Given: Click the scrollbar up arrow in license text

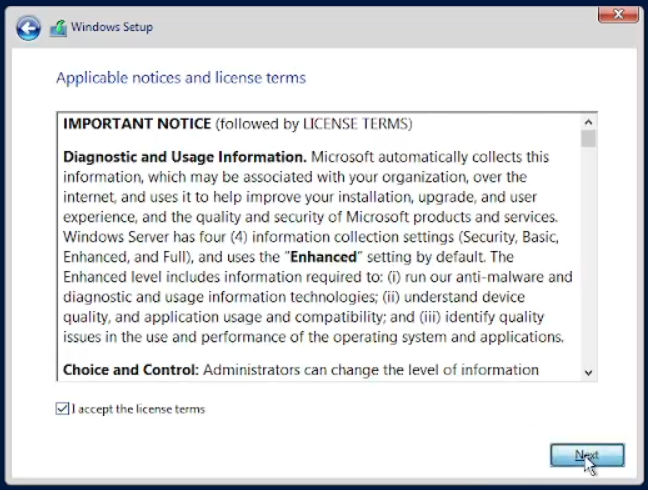Looking at the screenshot, I should (x=588, y=121).
